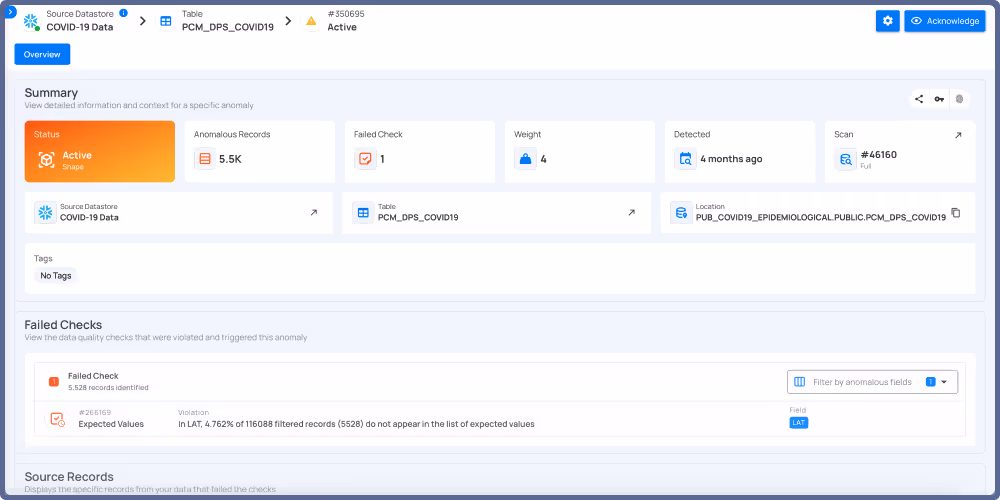Image resolution: width=1000 pixels, height=500 pixels.
Task: Click the COVID-19 Data snowflake icon in breadcrumb
Action: (x=31, y=21)
